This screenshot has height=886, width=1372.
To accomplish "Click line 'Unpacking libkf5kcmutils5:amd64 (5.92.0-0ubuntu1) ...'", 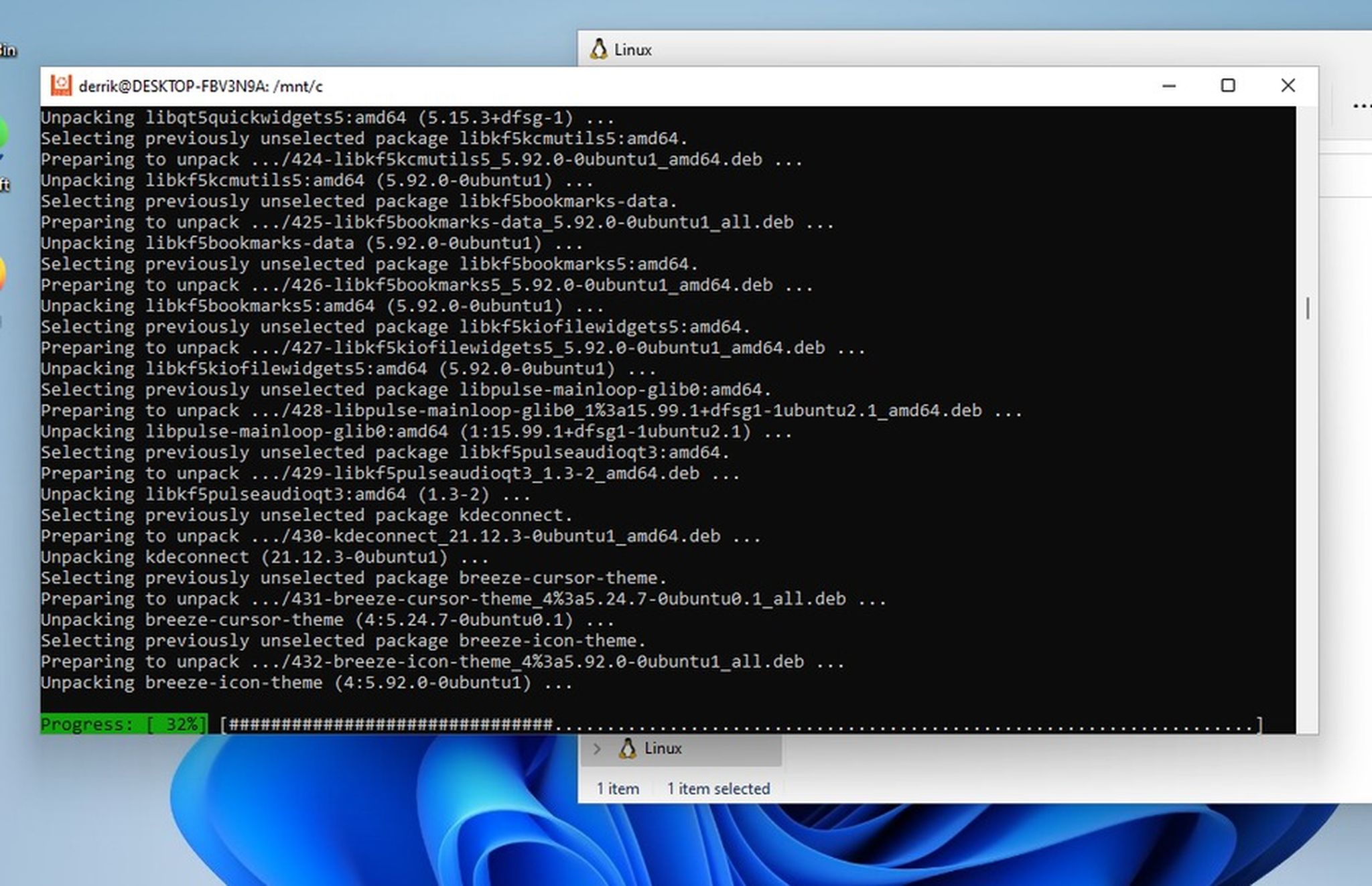I will tap(317, 181).
